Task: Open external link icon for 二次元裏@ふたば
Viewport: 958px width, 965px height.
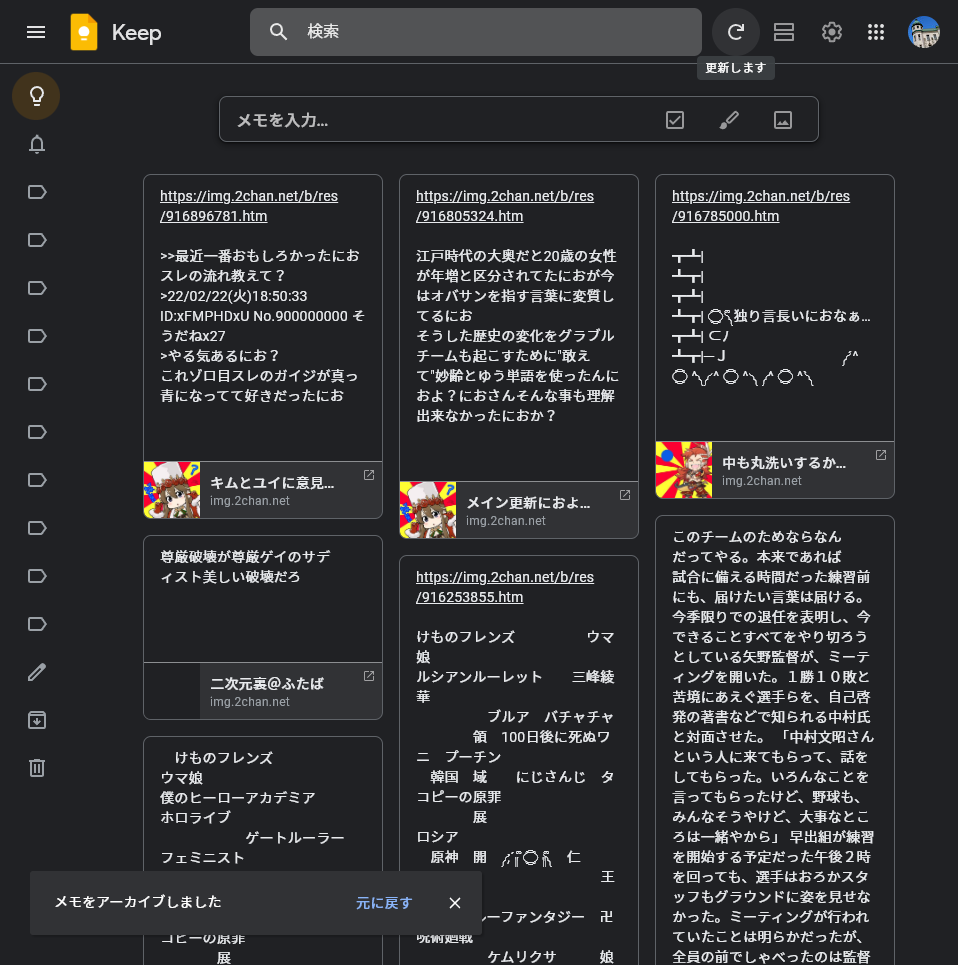Action: click(x=369, y=676)
